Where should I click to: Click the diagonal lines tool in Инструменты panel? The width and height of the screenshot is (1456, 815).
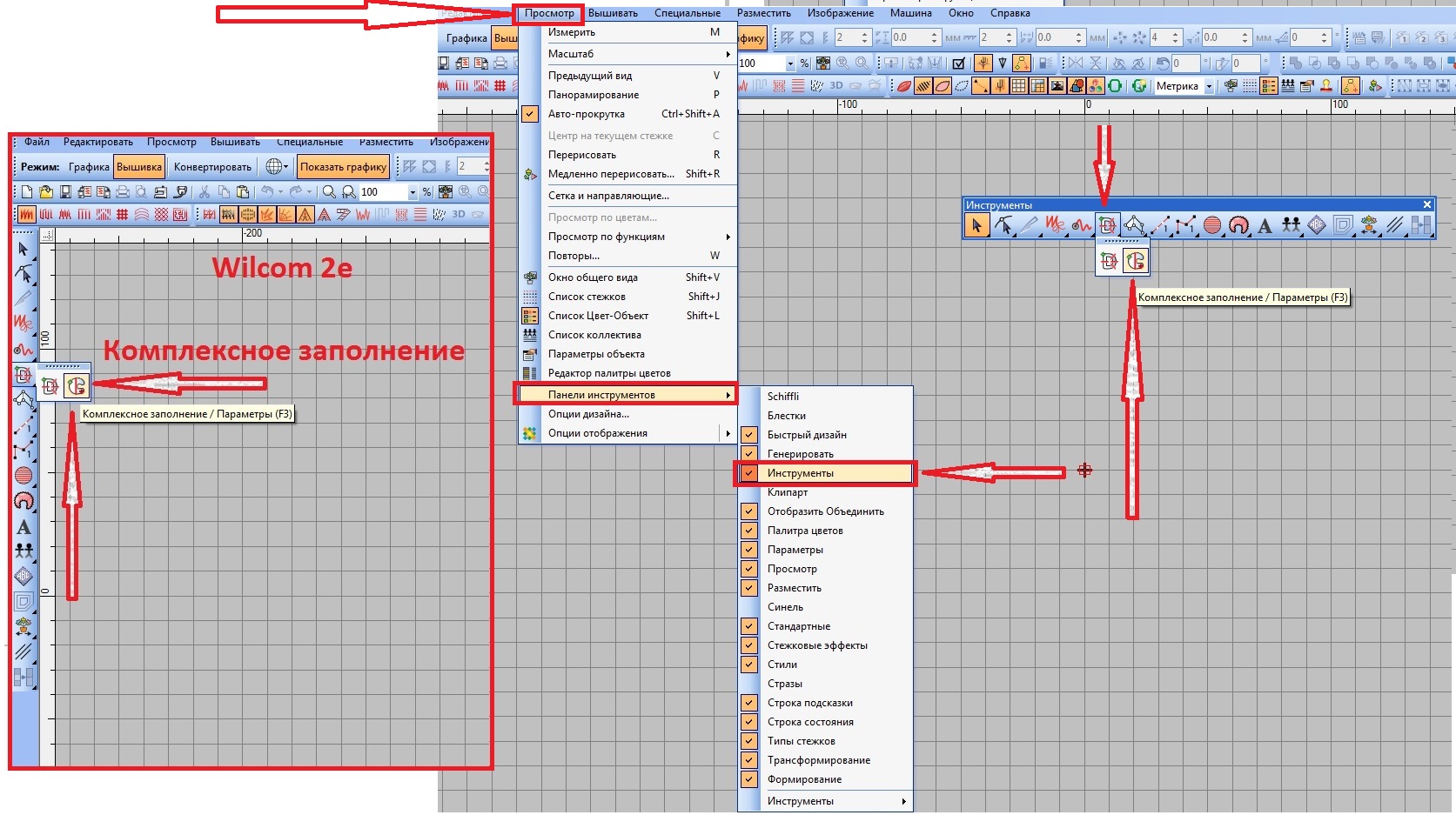pyautogui.click(x=1395, y=226)
